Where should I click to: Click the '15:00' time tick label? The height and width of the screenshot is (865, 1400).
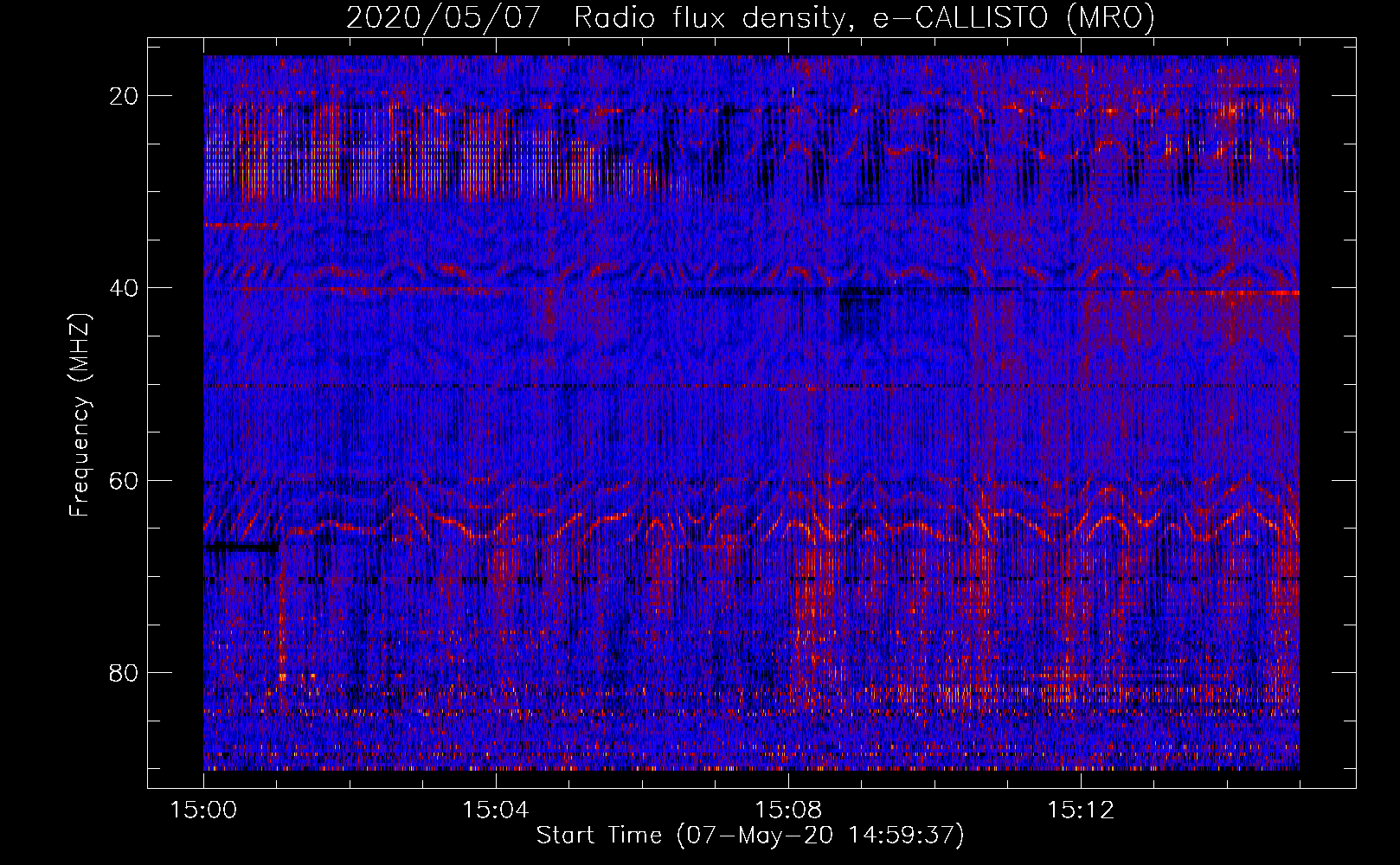pyautogui.click(x=203, y=811)
